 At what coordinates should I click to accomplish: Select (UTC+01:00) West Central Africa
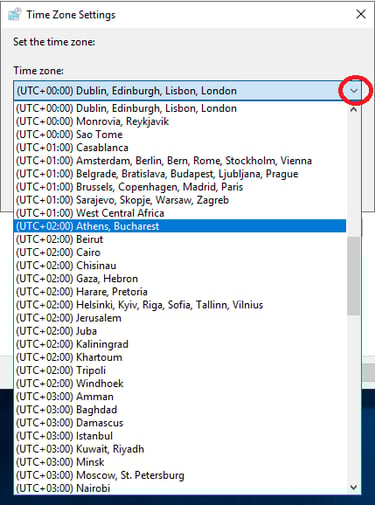tap(180, 213)
